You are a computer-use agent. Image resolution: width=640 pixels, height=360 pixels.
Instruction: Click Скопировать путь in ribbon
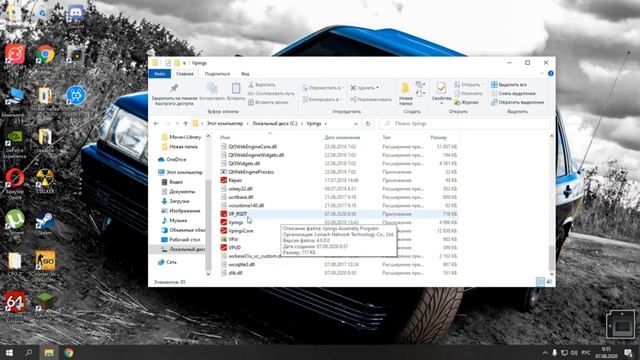click(x=271, y=93)
